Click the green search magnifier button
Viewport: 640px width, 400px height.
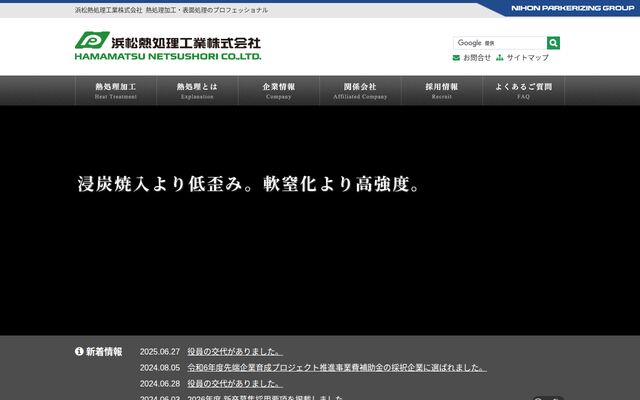tap(553, 43)
